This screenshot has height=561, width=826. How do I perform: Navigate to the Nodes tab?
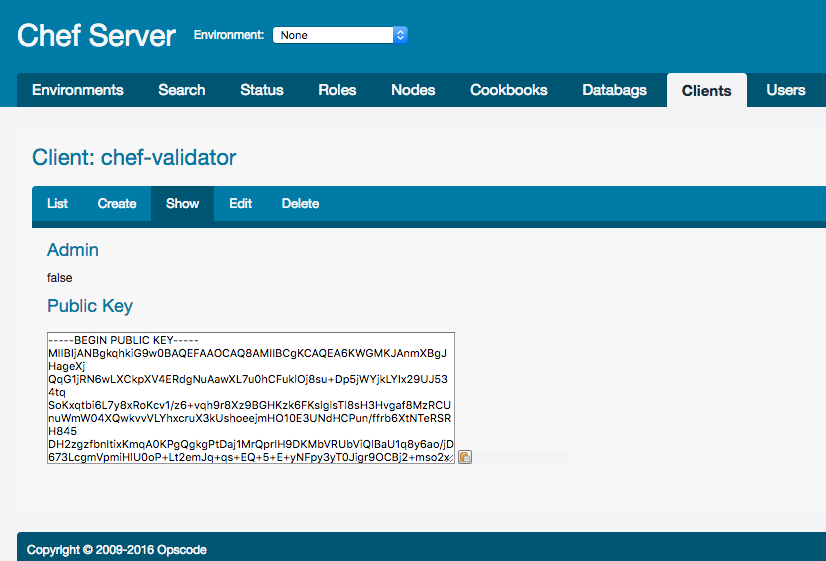[x=413, y=90]
